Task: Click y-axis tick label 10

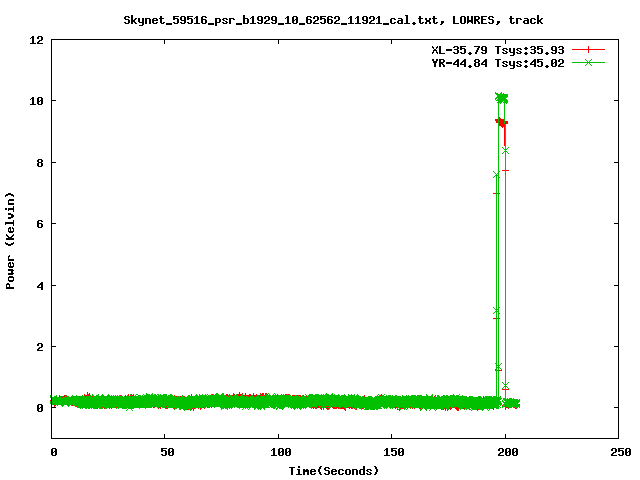Action: tap(36, 101)
